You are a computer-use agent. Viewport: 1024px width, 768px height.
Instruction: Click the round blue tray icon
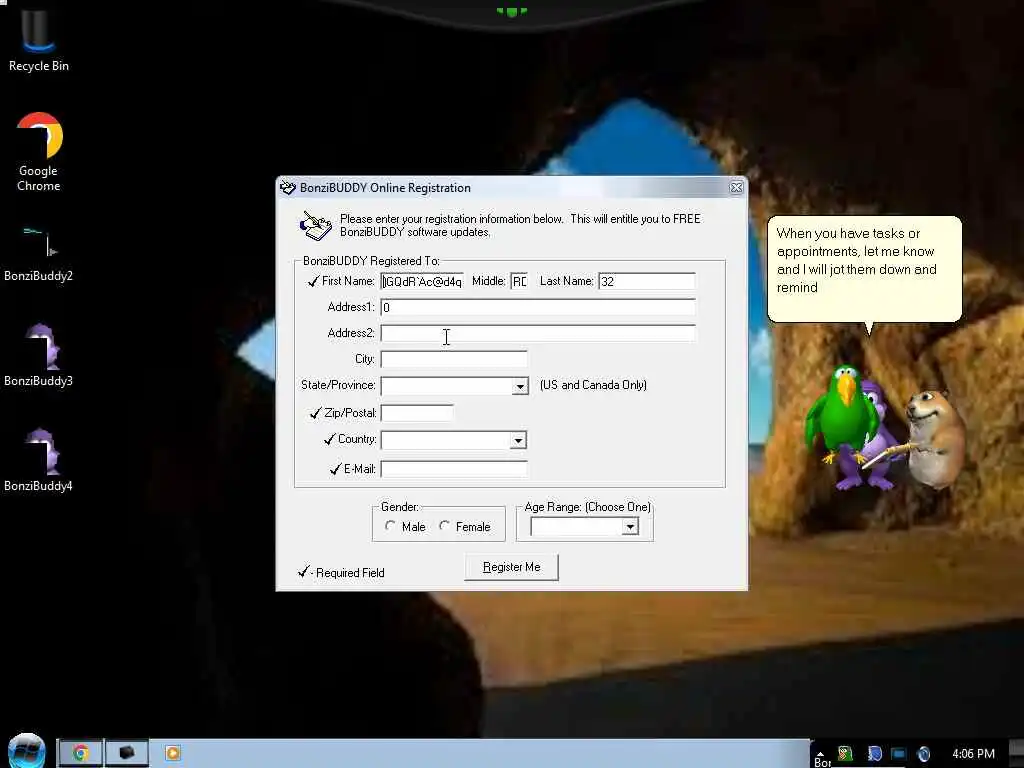(923, 754)
